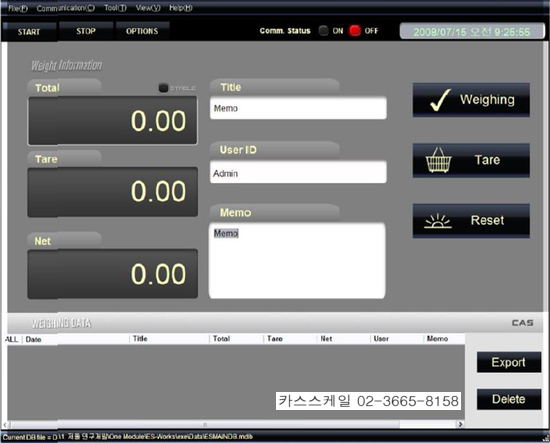Click the Tare weight value display
550x443 pixels.
click(113, 192)
